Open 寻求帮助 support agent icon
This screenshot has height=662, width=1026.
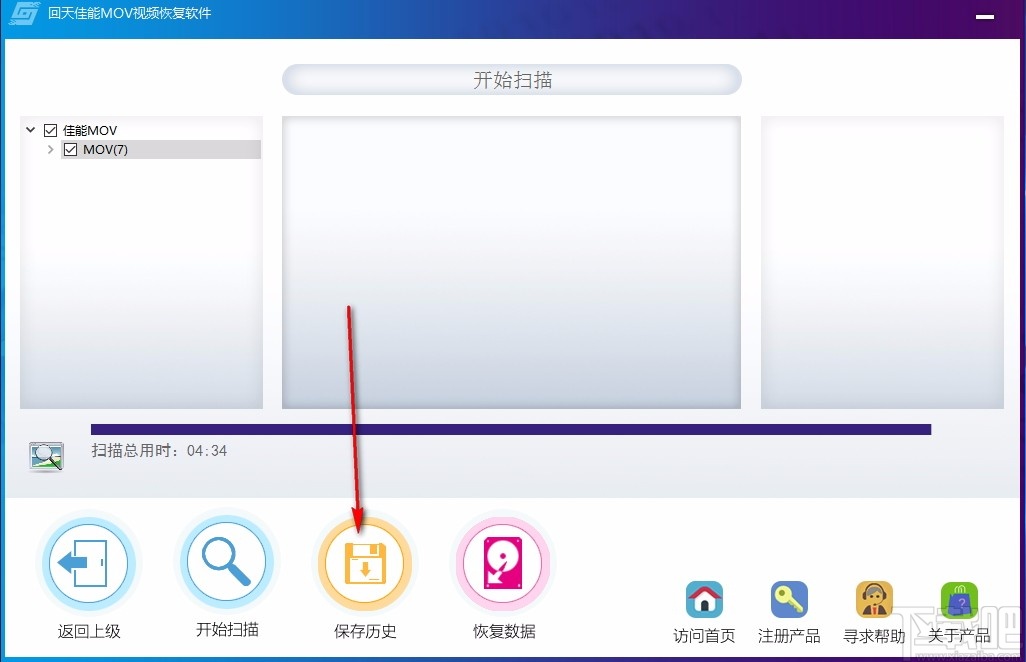[x=874, y=599]
